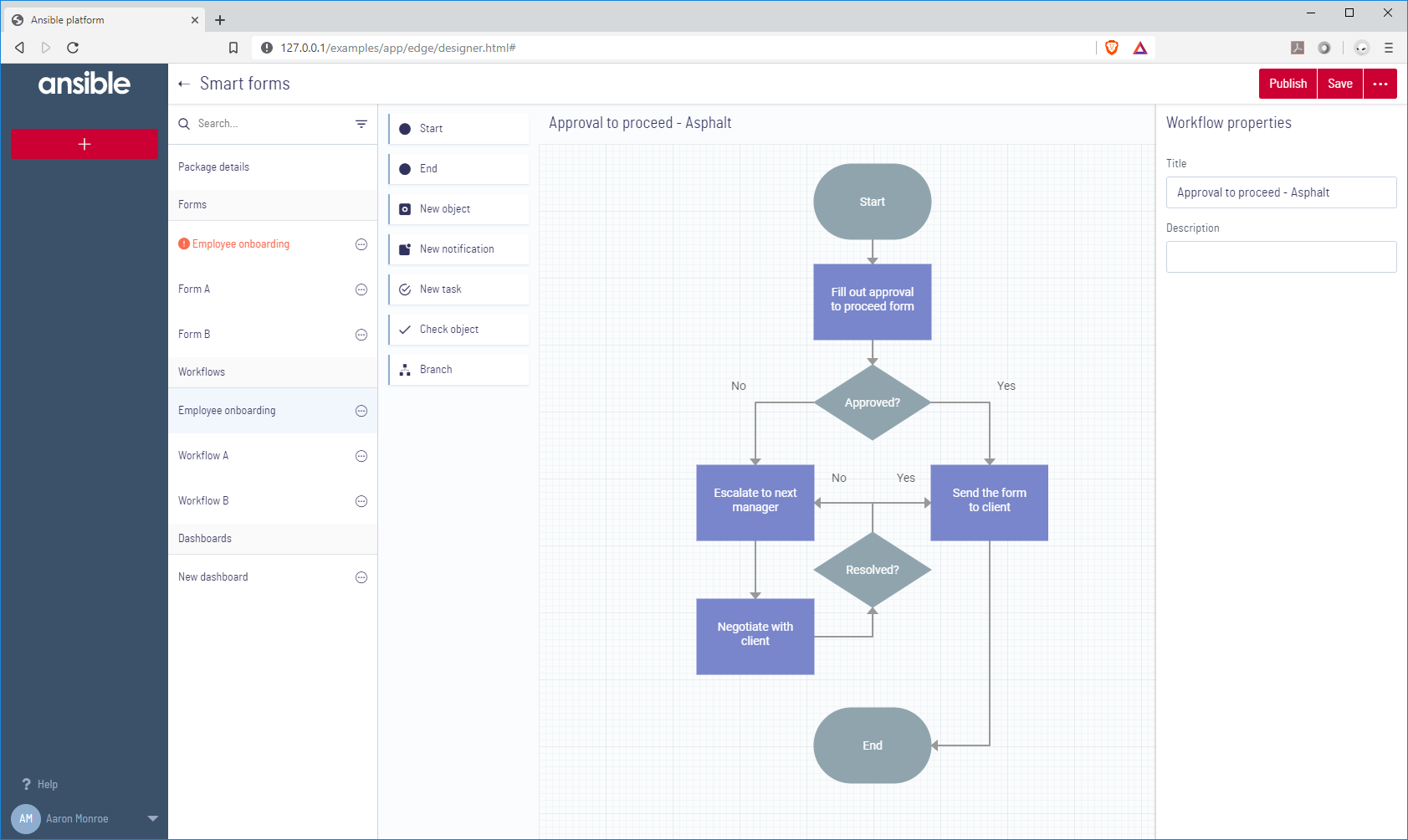Click the more options ellipsis button
The height and width of the screenshot is (840, 1408).
click(x=1380, y=84)
